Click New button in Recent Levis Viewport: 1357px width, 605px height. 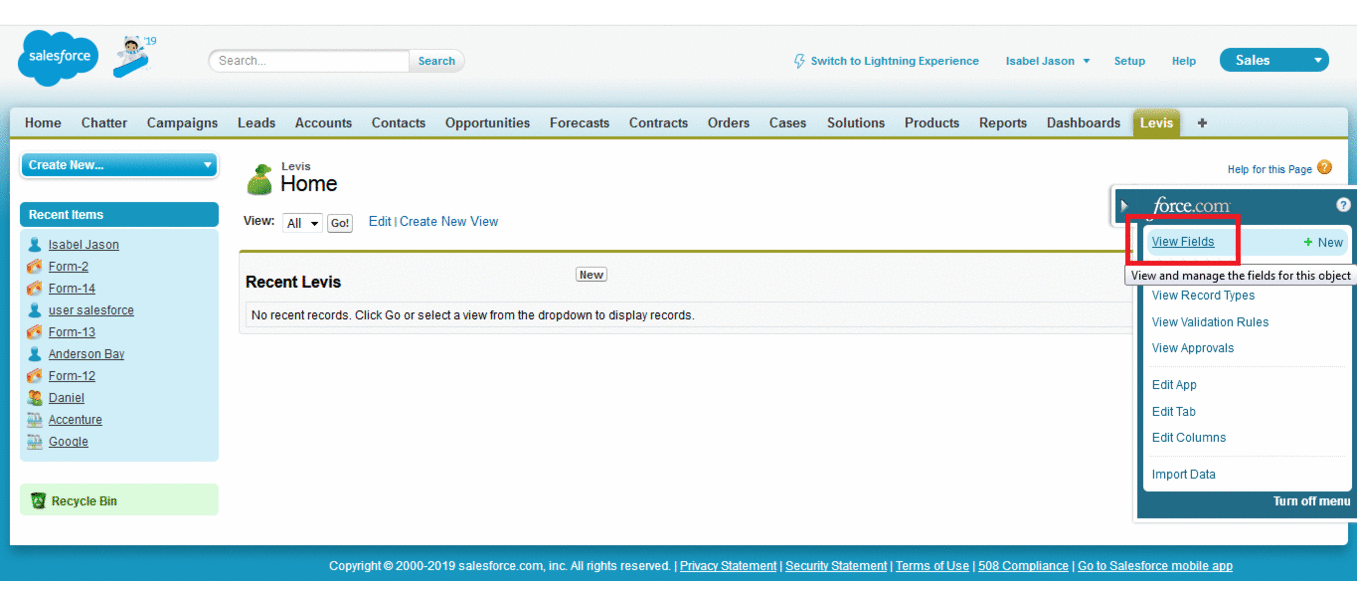tap(591, 275)
